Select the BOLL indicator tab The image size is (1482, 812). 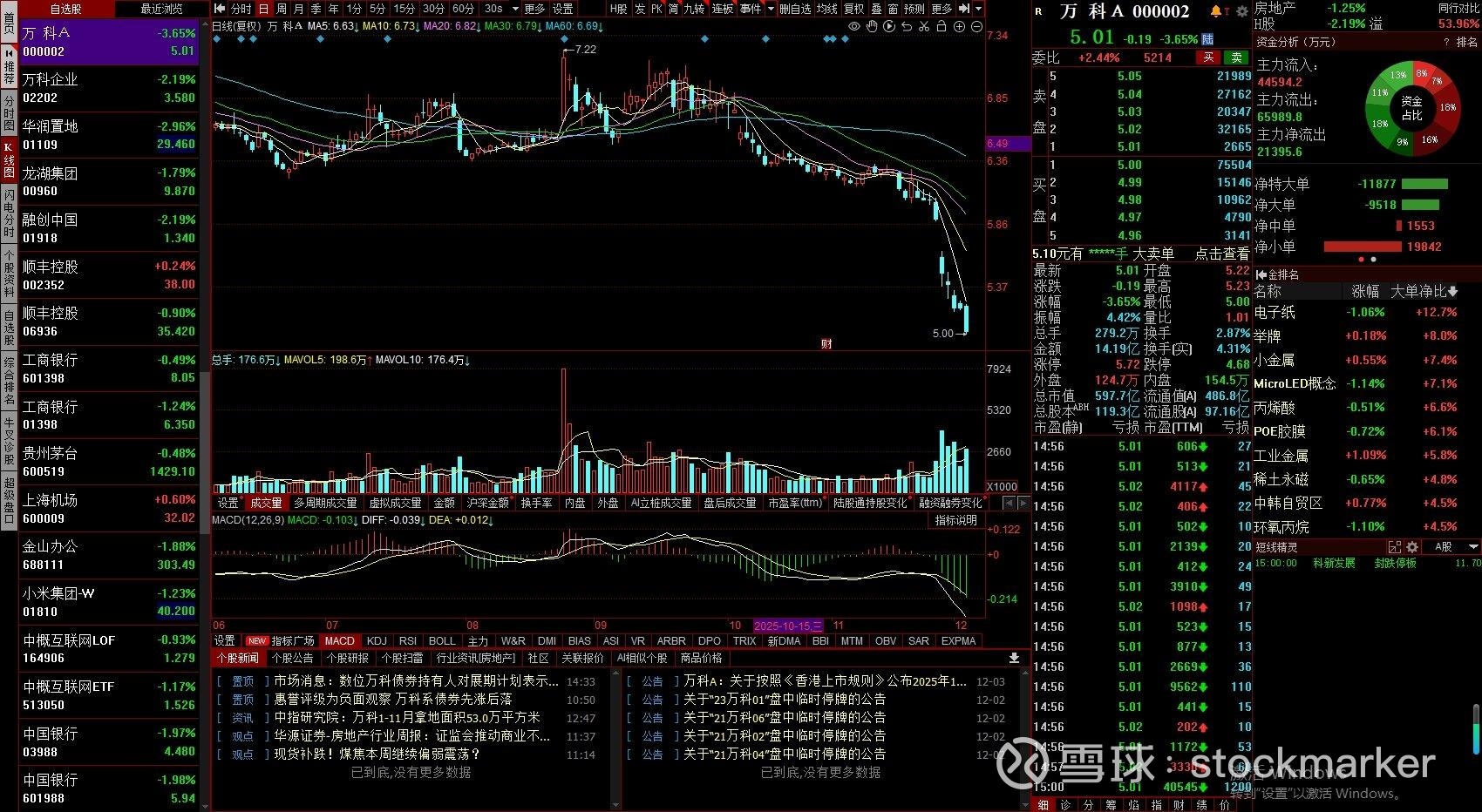(x=442, y=641)
